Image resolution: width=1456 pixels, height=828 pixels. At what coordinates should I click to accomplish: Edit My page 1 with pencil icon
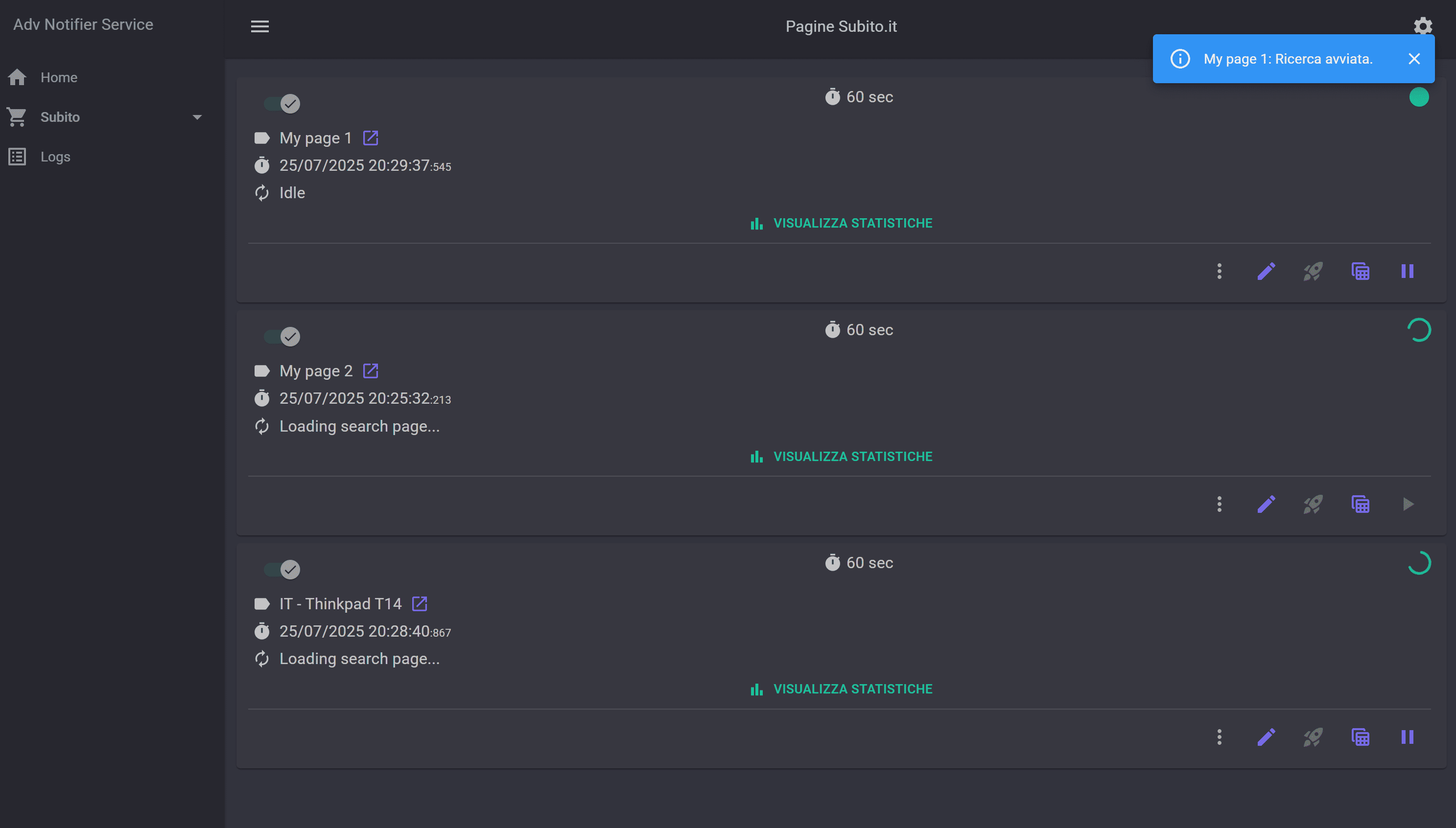point(1266,271)
